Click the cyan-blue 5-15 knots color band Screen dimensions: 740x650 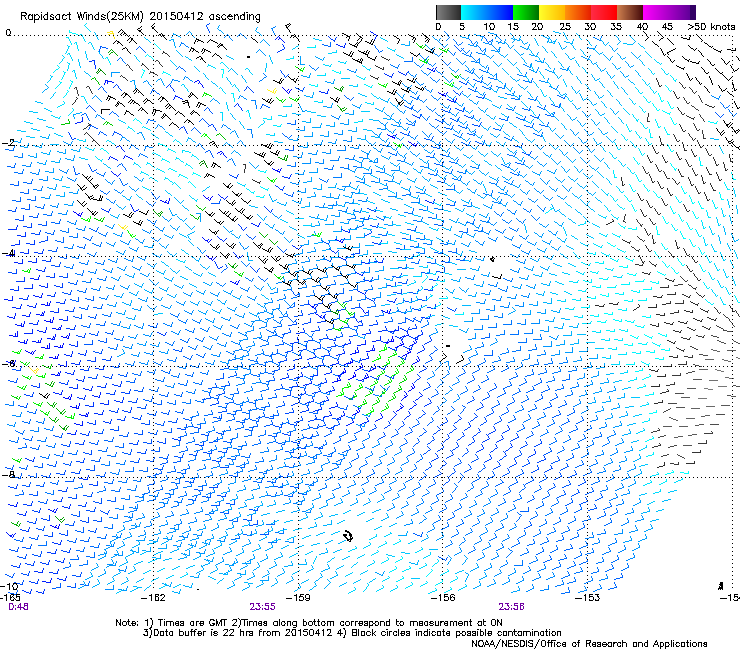click(x=487, y=12)
